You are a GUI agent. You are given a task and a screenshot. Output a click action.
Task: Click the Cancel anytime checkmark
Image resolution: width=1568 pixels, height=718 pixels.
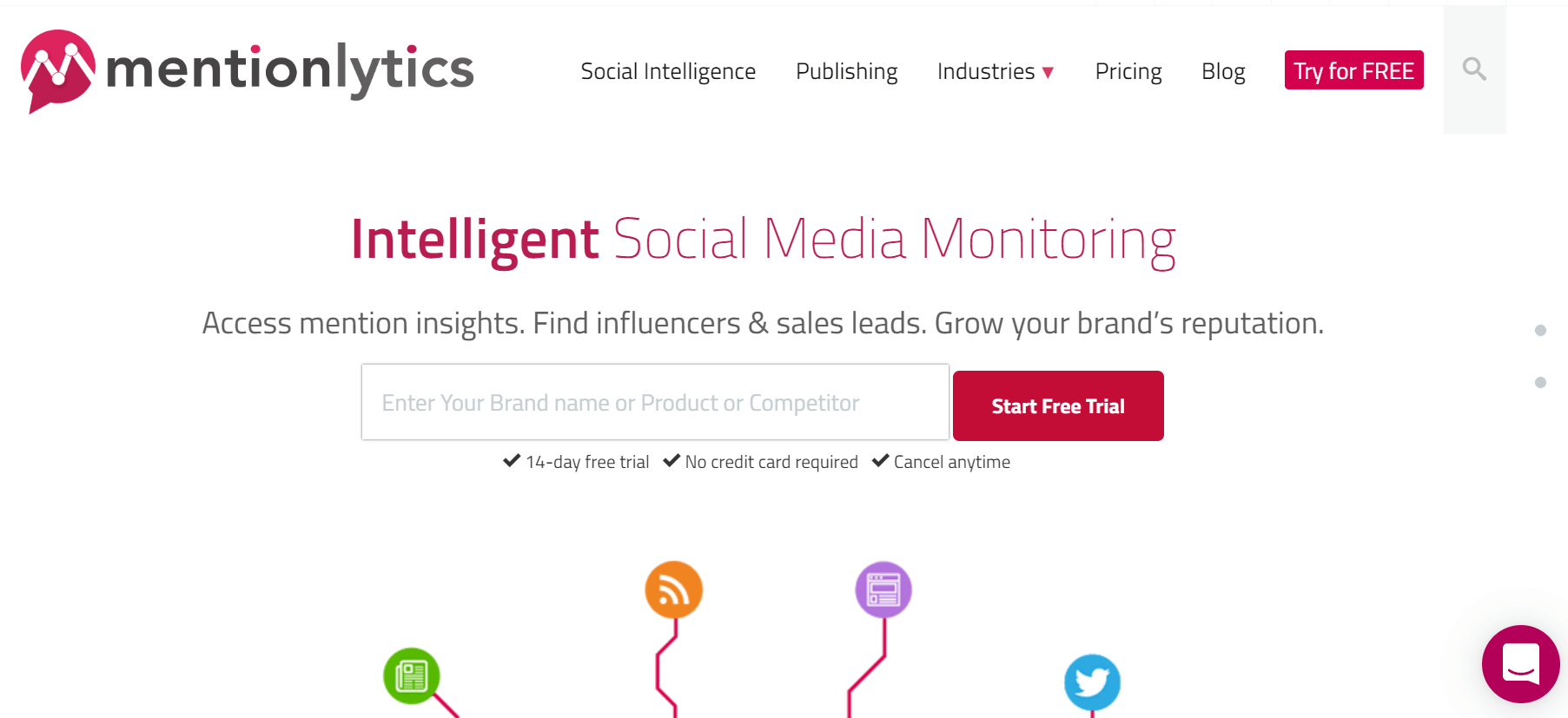[880, 461]
